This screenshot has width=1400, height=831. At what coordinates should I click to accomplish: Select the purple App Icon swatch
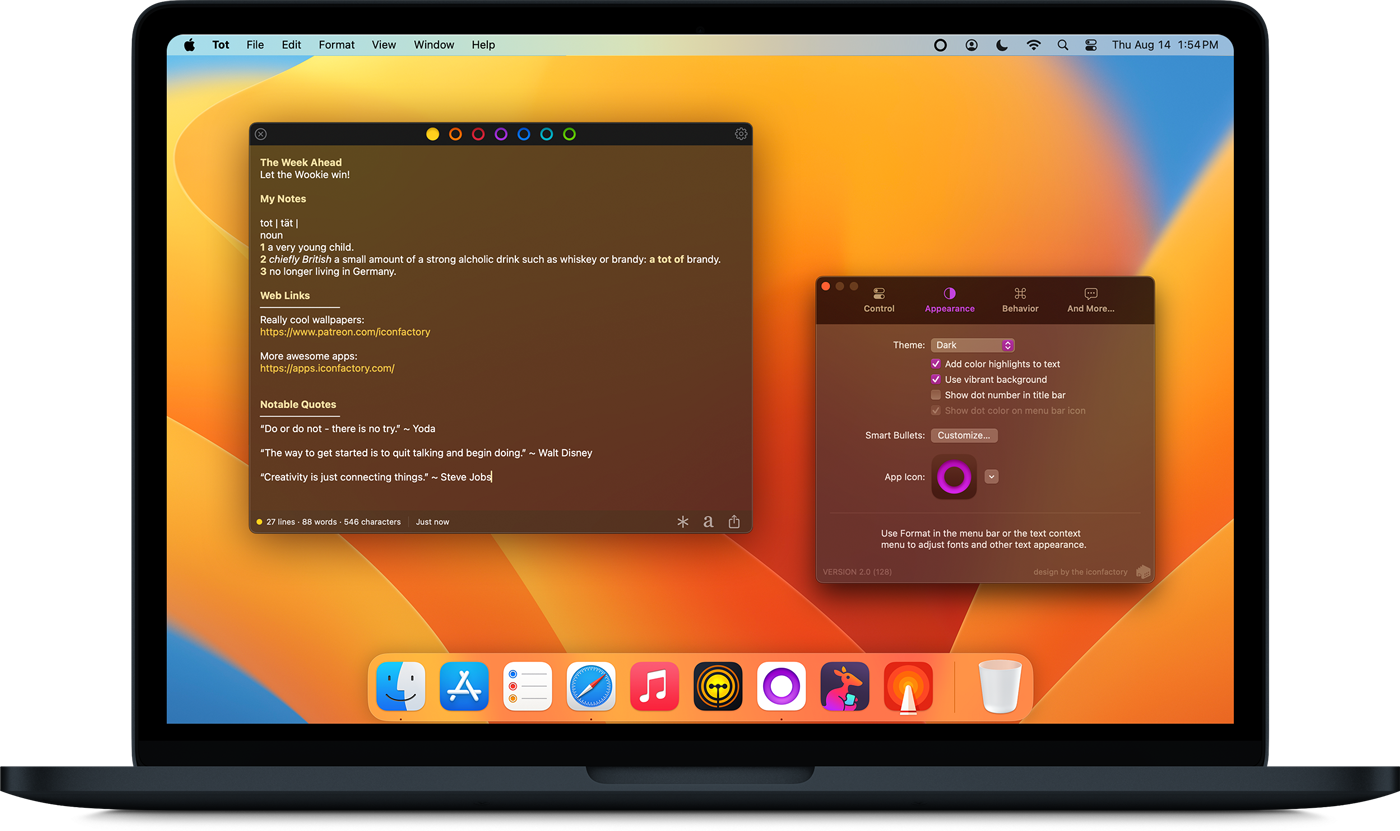coord(953,476)
